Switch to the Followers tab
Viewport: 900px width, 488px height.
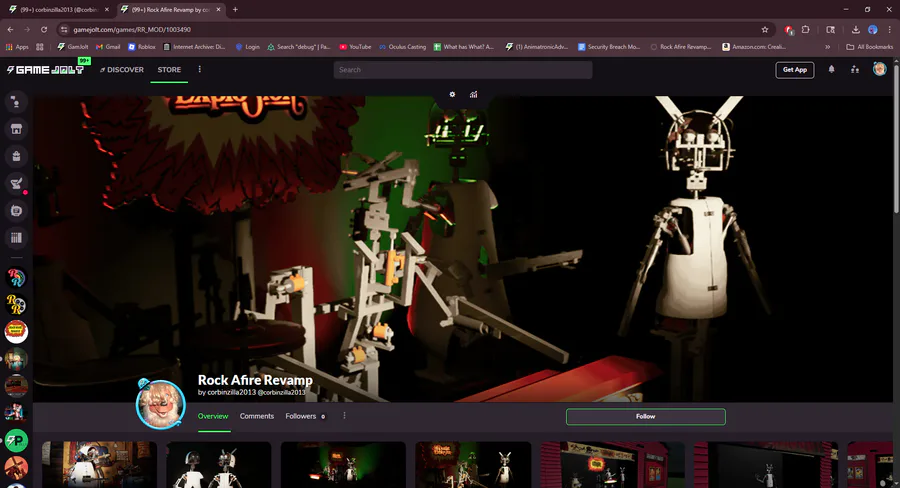[x=305, y=416]
